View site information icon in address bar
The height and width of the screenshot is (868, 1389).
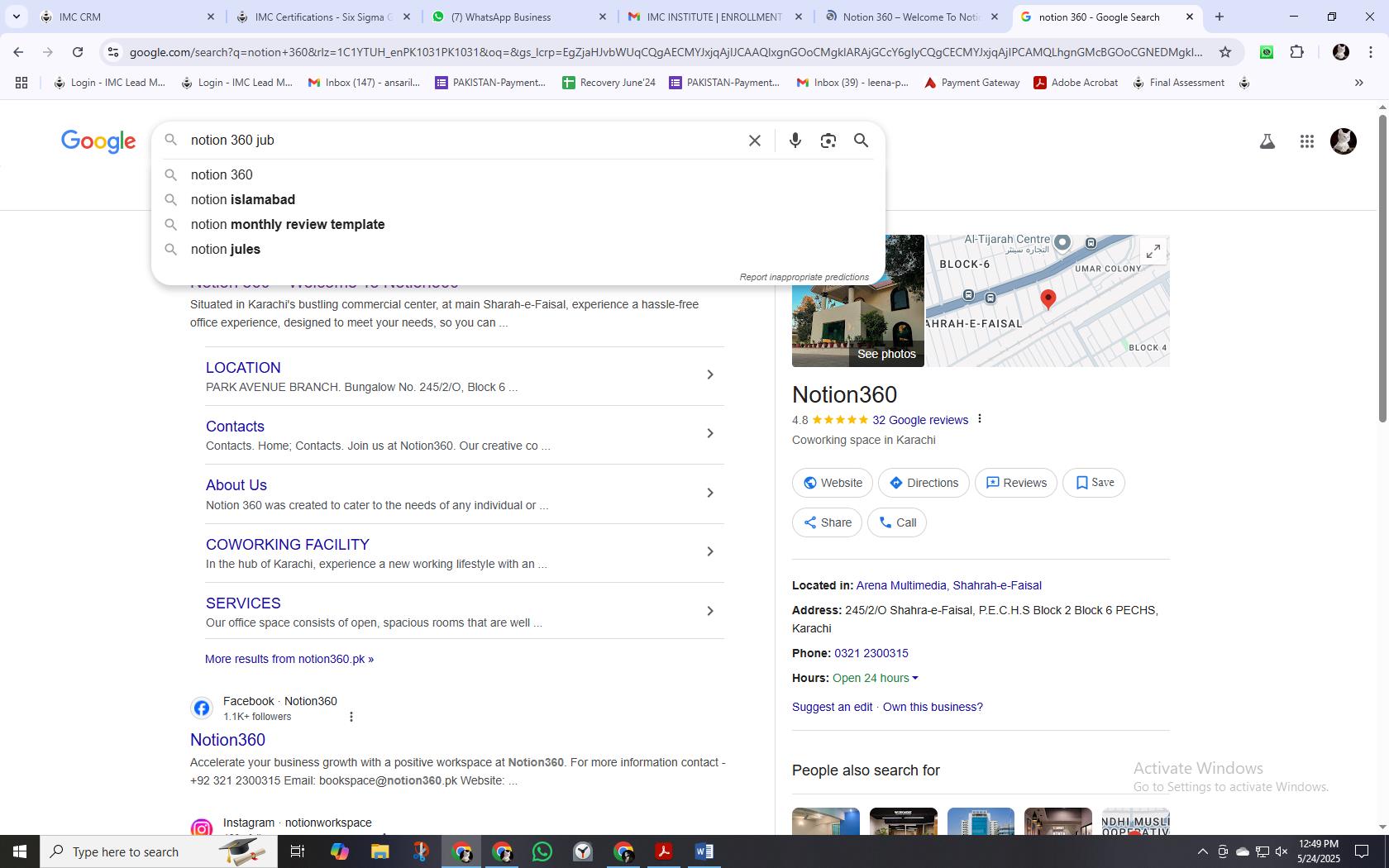pyautogui.click(x=113, y=52)
